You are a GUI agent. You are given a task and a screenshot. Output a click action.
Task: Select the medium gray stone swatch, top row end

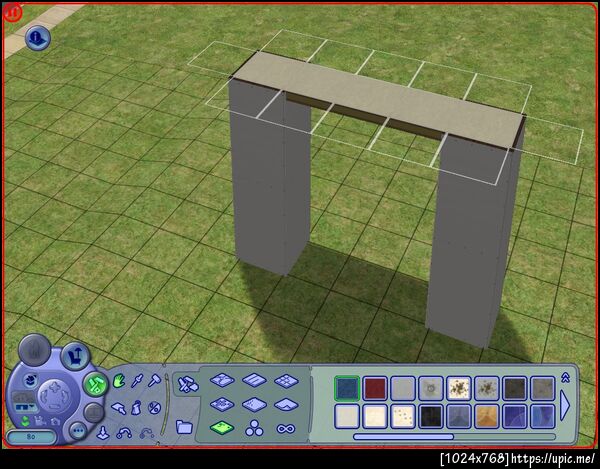tap(543, 388)
